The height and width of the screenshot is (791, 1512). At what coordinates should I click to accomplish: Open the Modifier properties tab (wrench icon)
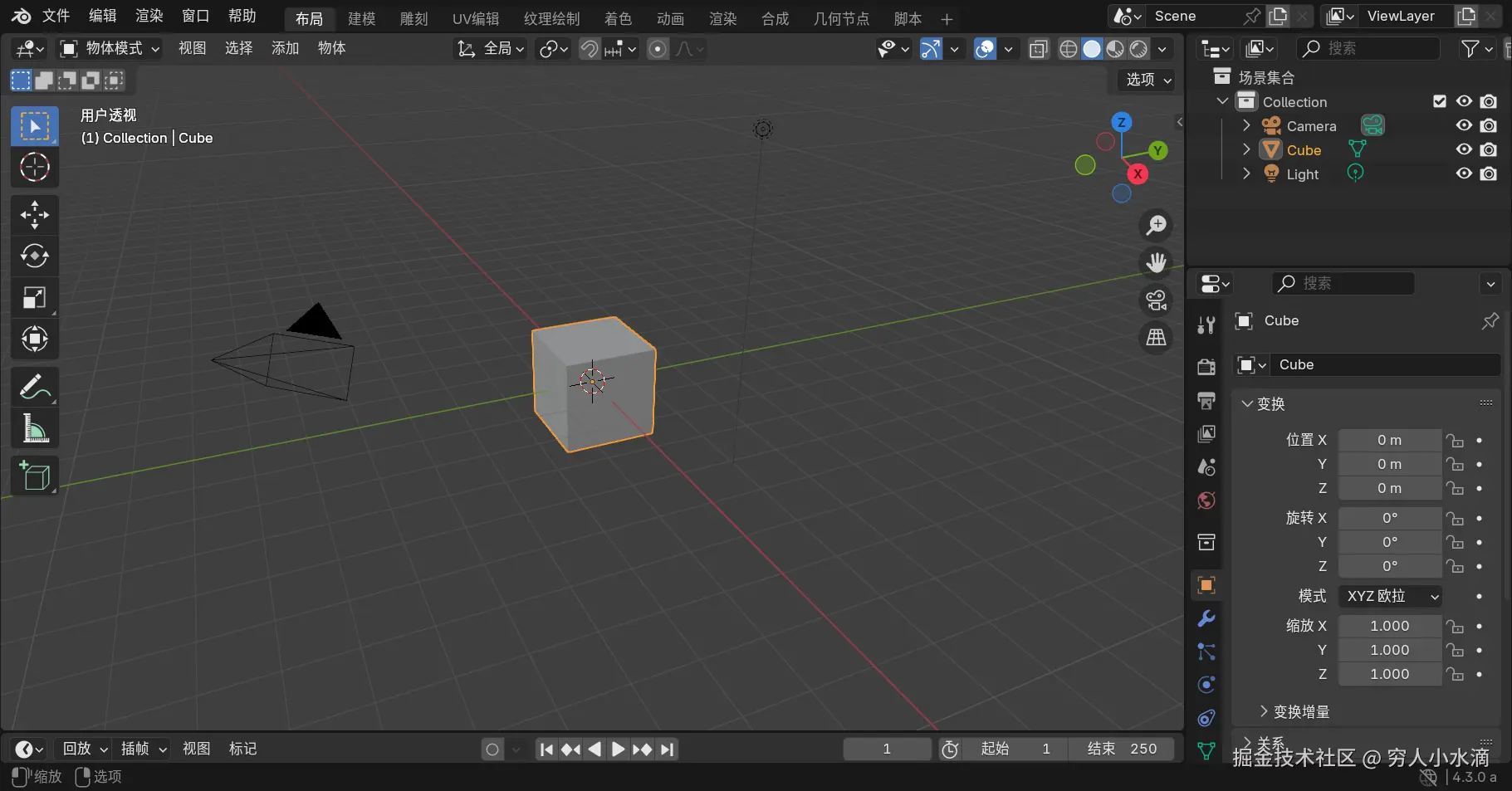(1206, 618)
